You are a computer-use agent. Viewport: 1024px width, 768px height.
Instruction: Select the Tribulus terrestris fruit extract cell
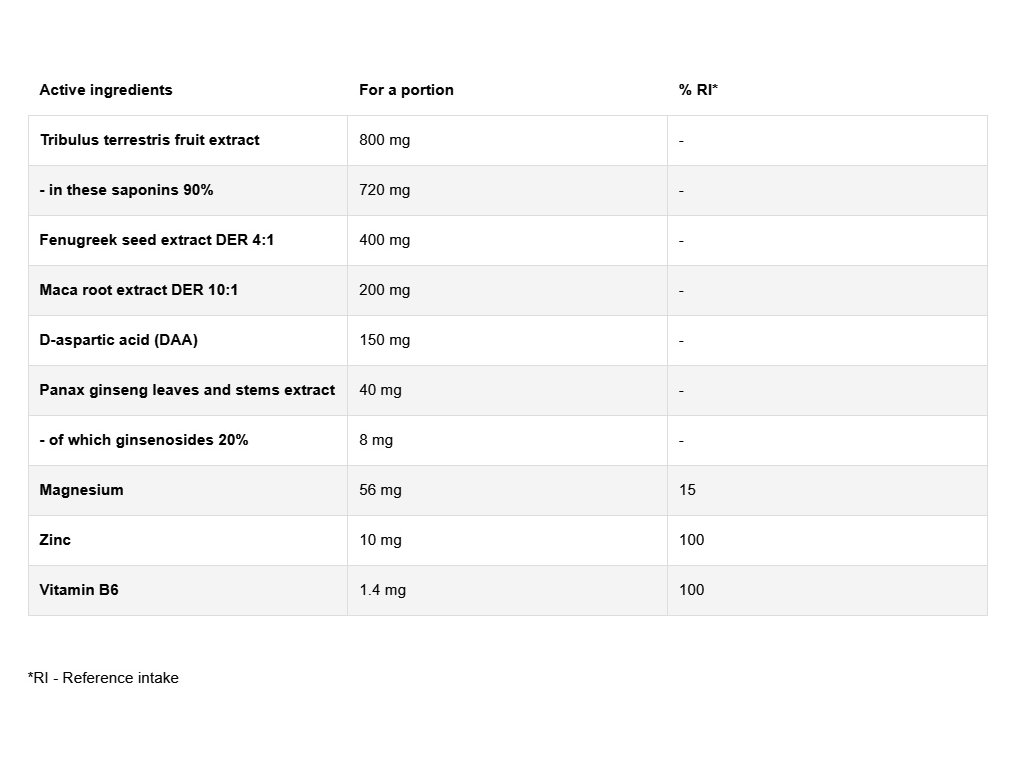tap(149, 140)
